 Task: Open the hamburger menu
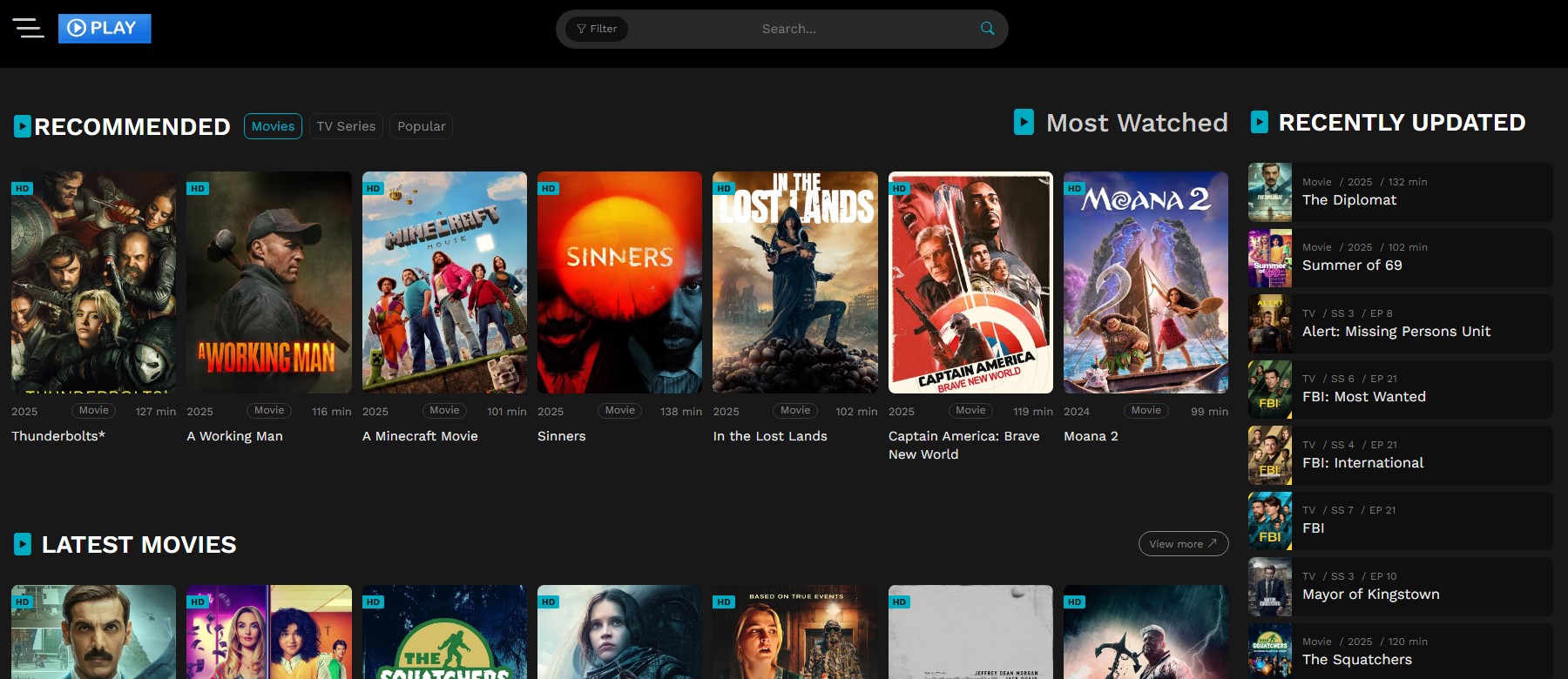point(28,28)
